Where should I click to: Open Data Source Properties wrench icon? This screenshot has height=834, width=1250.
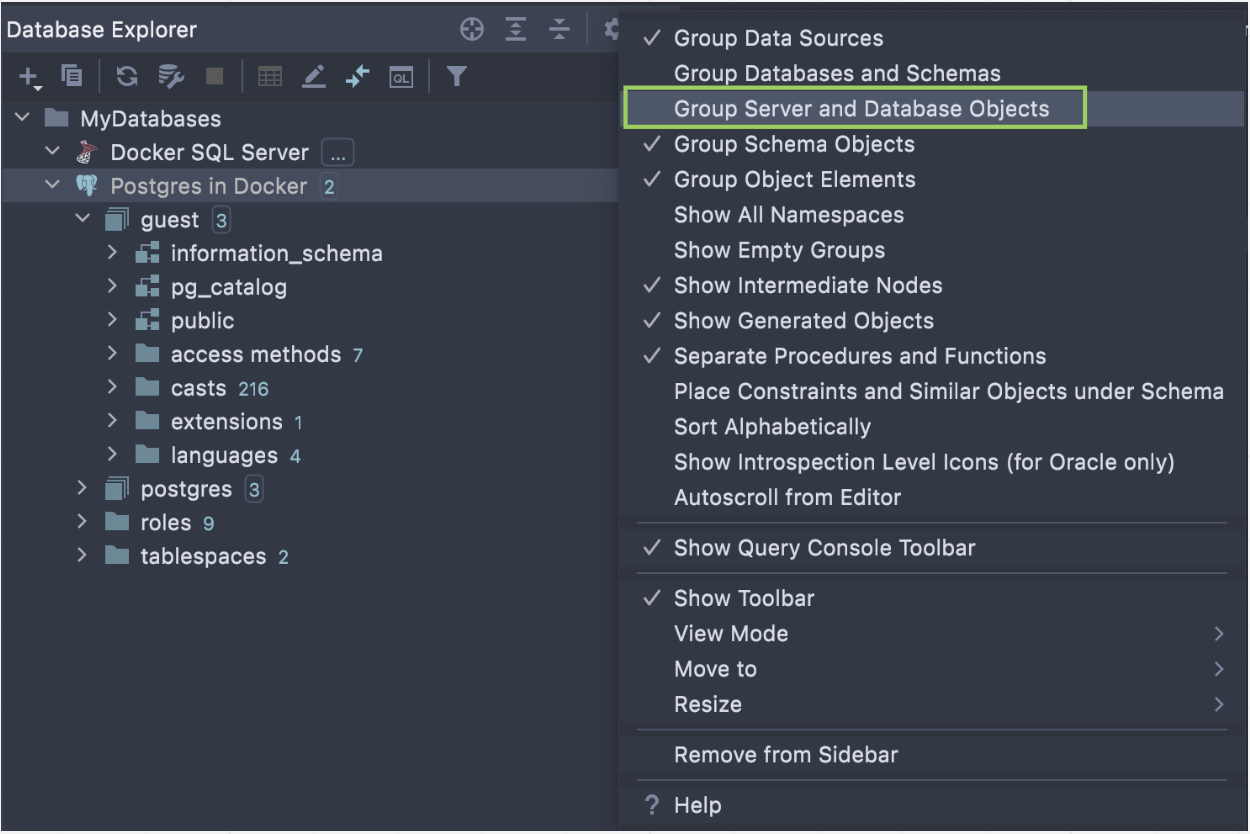(171, 76)
